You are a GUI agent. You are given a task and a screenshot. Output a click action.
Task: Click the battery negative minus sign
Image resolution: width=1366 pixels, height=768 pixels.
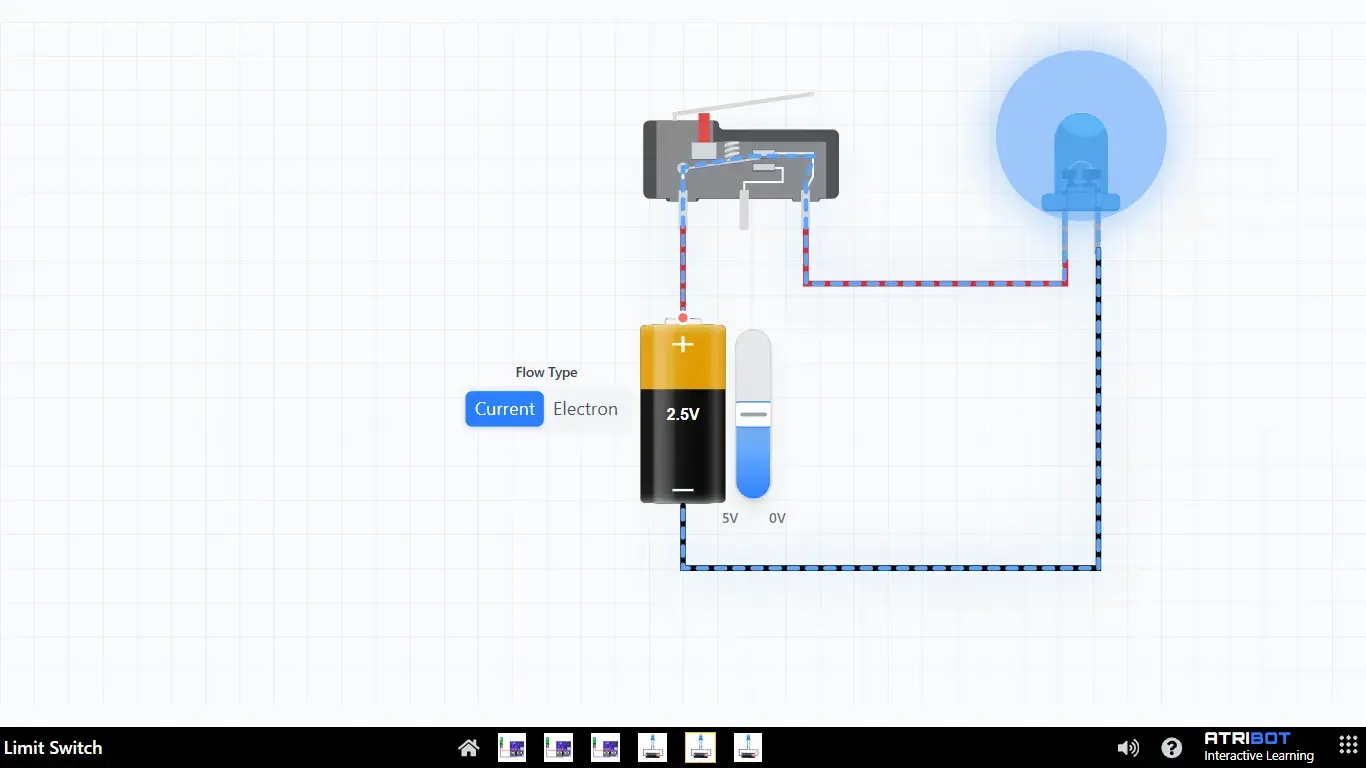683,490
